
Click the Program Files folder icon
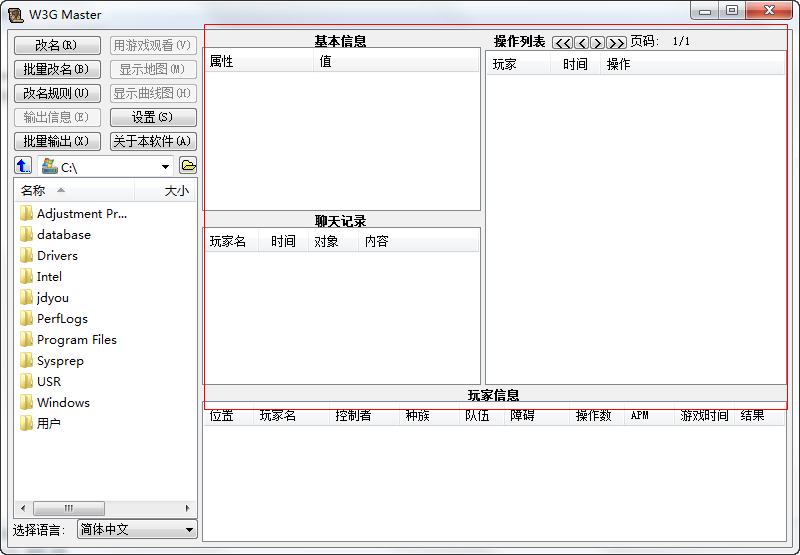point(27,339)
